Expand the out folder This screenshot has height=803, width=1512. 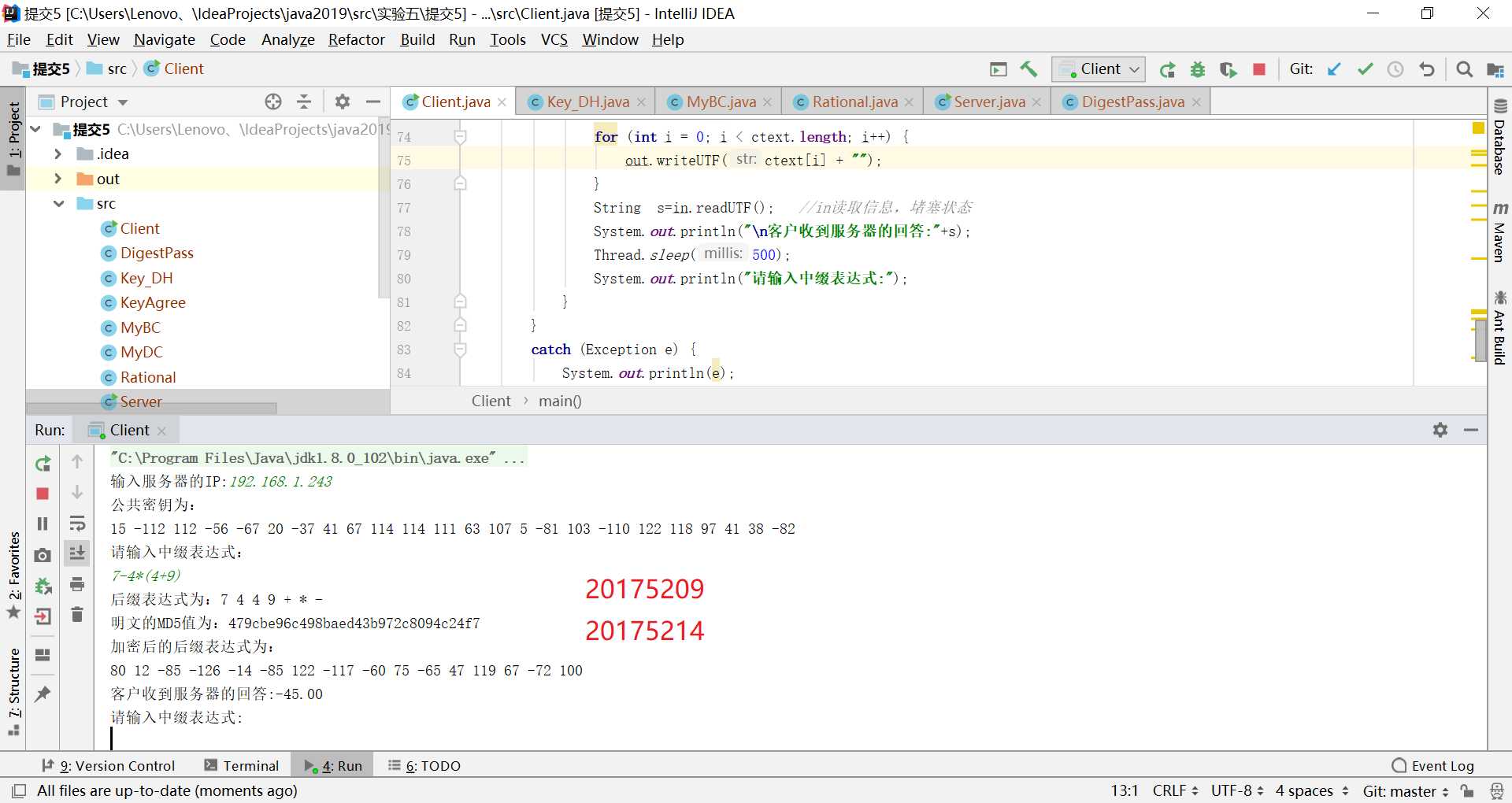point(58,179)
